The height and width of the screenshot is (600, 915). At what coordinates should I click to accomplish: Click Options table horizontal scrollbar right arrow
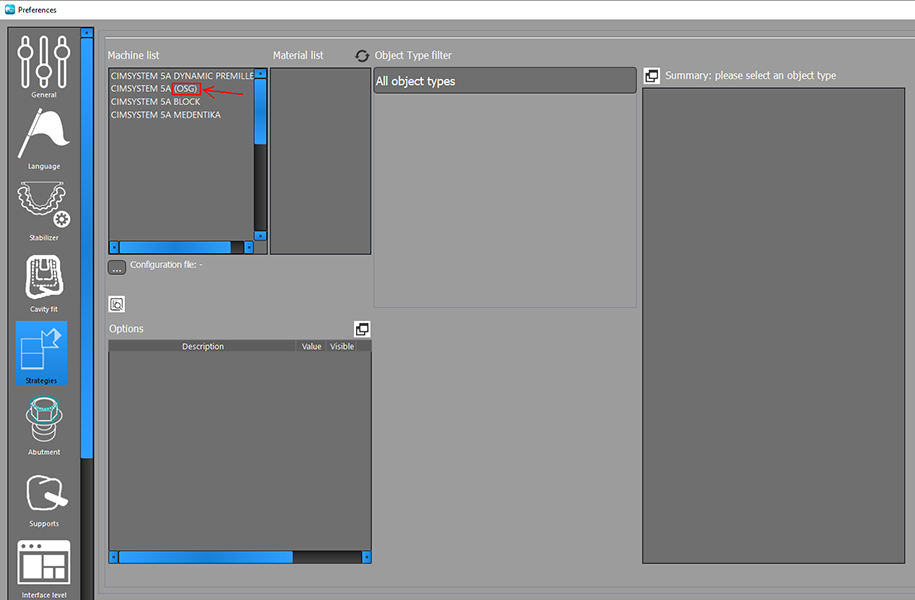tap(366, 557)
